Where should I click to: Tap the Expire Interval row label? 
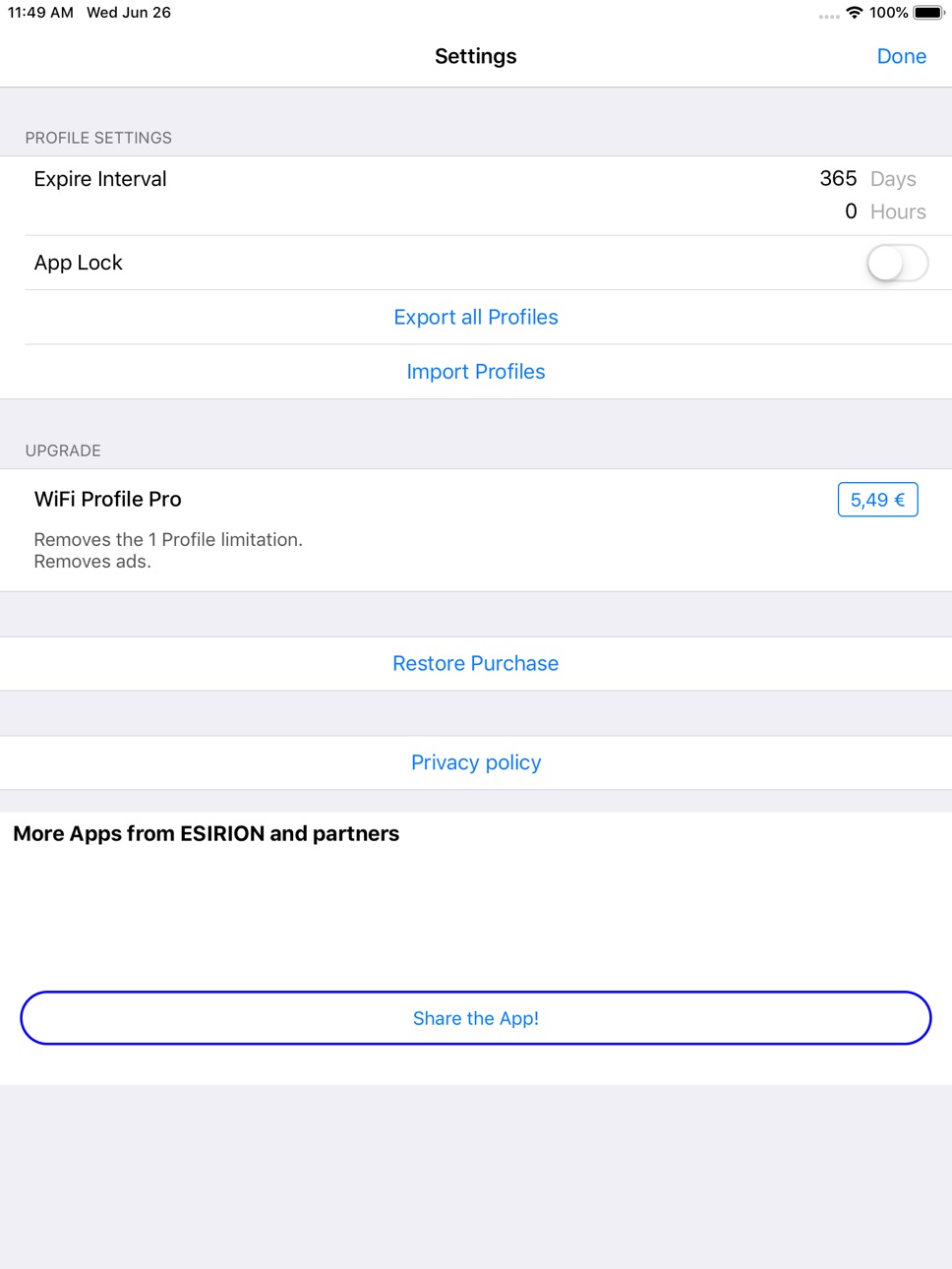[x=100, y=179]
